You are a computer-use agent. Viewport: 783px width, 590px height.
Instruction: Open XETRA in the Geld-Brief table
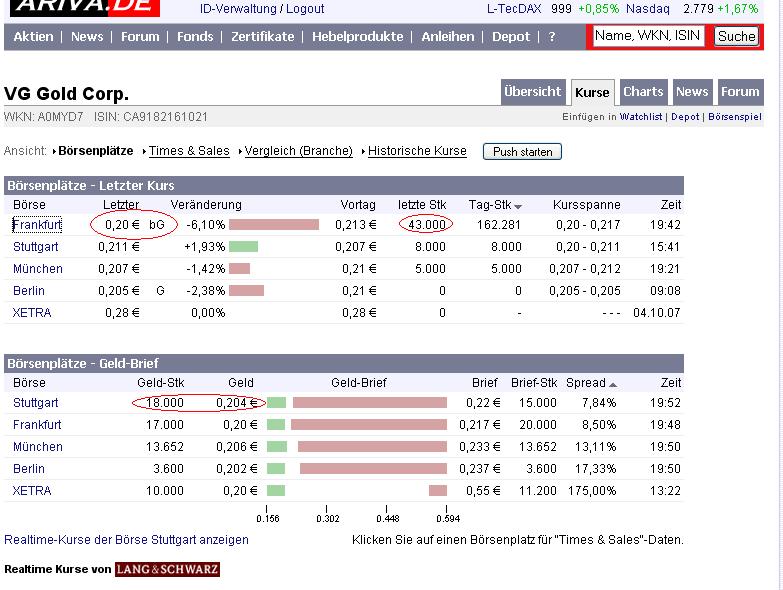point(32,490)
